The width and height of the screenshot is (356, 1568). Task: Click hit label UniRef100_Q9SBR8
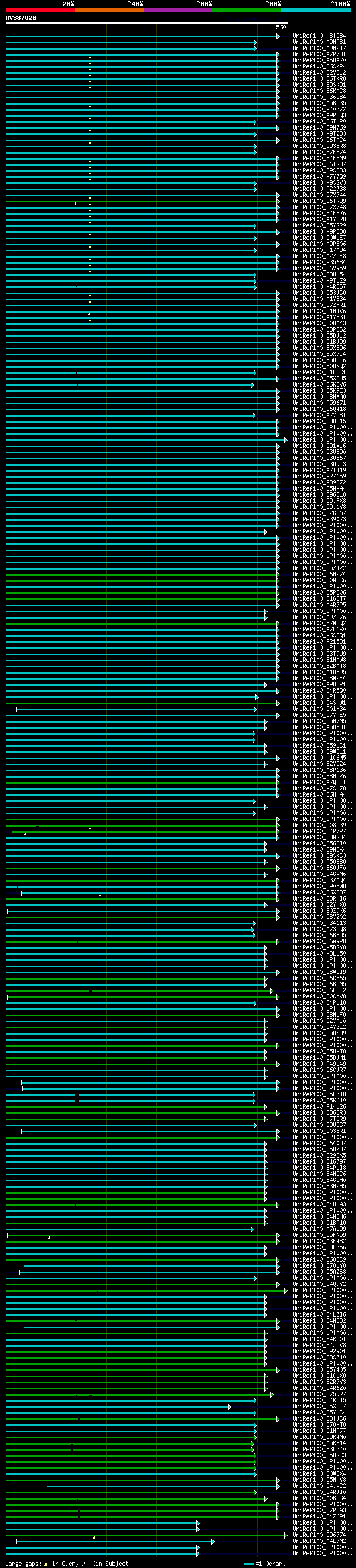319,146
